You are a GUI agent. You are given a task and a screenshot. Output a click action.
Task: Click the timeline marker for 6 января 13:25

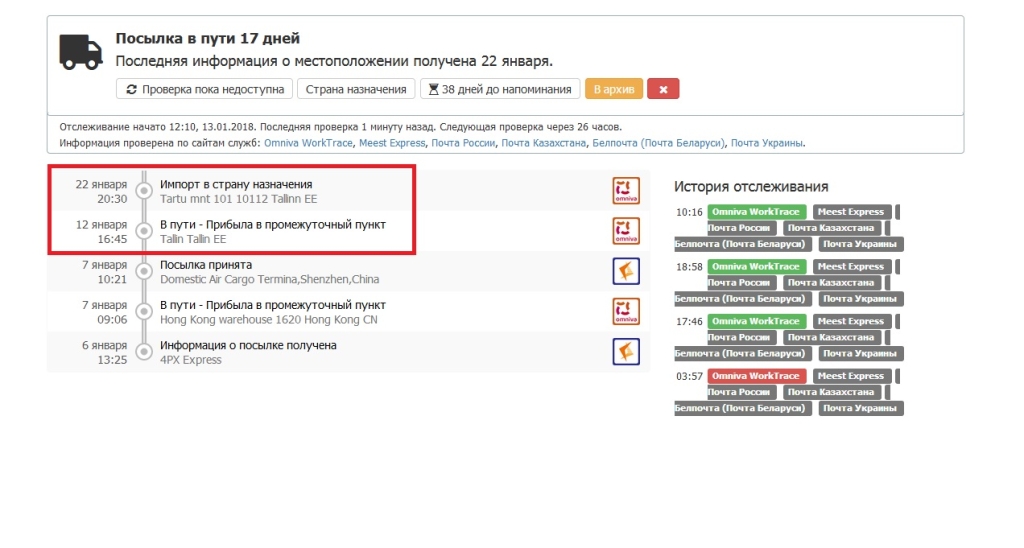[x=144, y=352]
